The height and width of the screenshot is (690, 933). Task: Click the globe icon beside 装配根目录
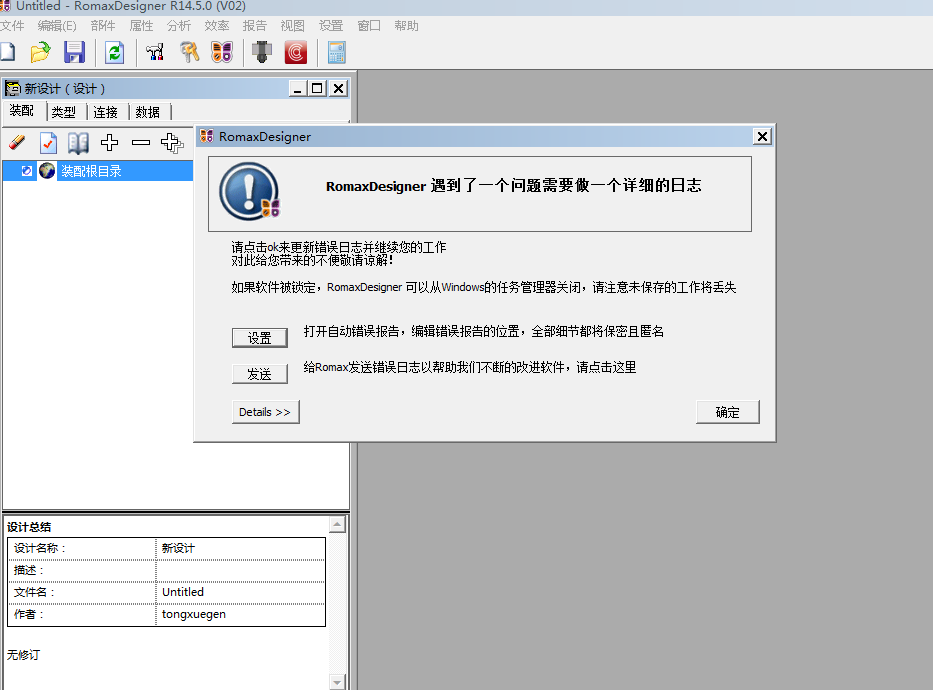tap(47, 171)
